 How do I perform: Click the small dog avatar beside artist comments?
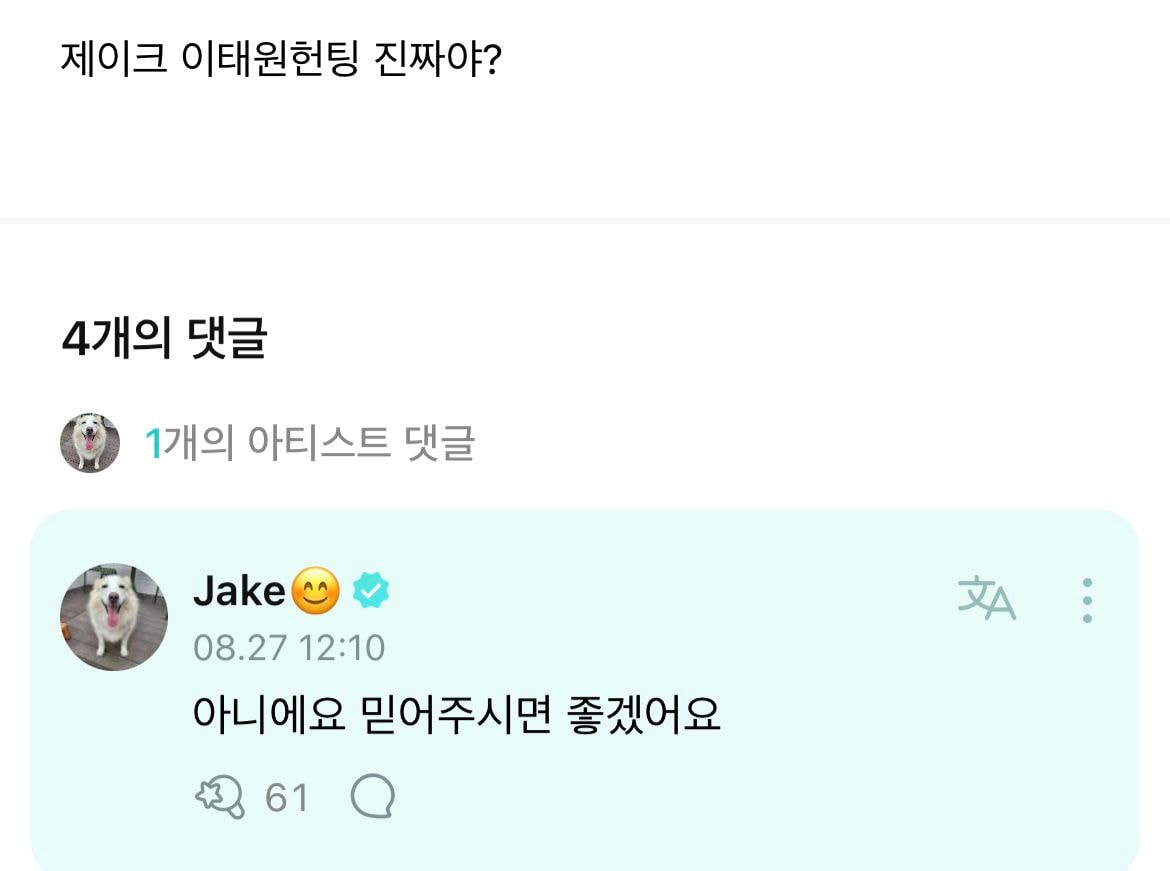click(90, 443)
